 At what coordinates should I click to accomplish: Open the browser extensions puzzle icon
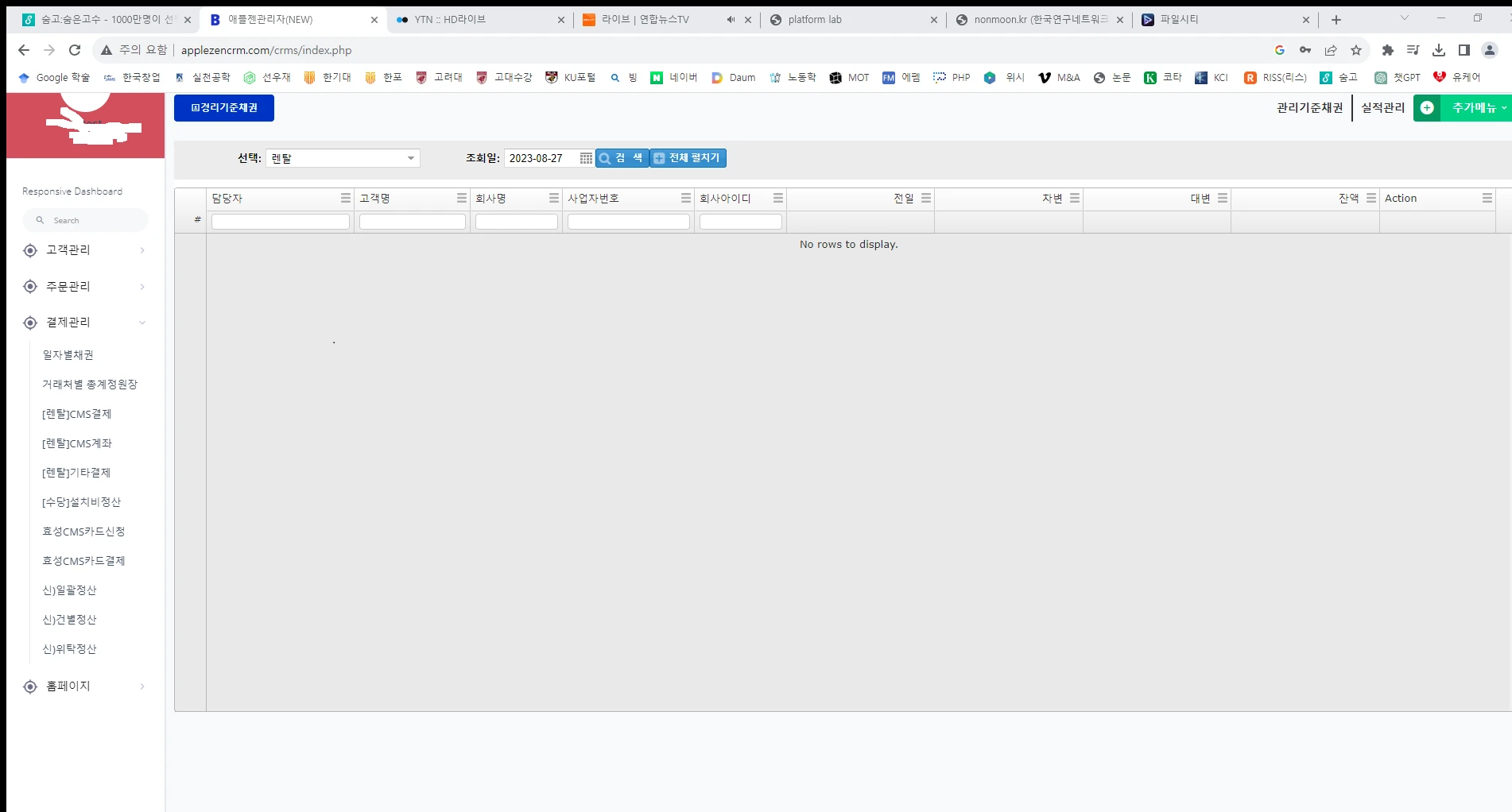tap(1388, 50)
